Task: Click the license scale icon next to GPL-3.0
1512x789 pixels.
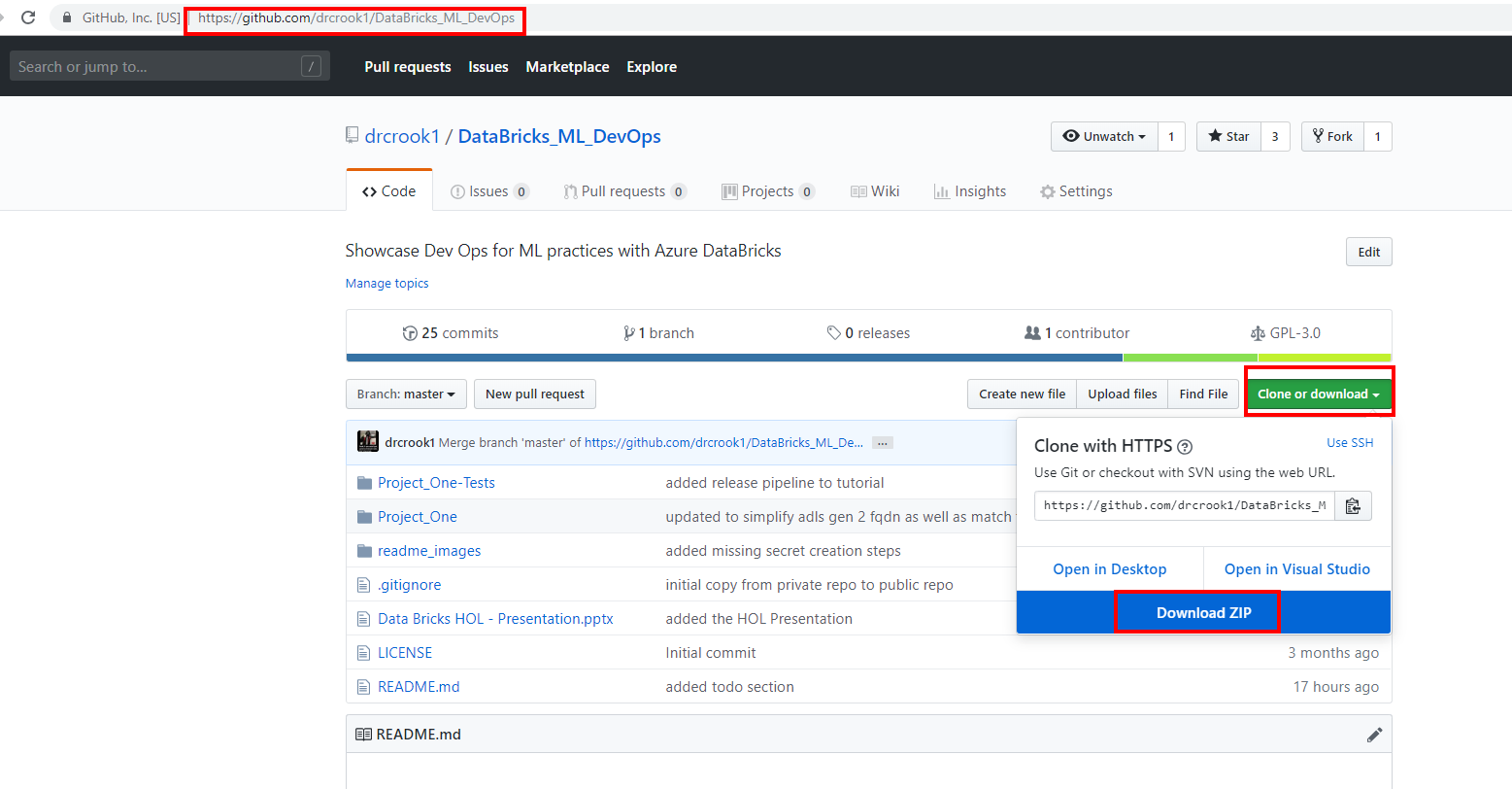Action: 1259,333
